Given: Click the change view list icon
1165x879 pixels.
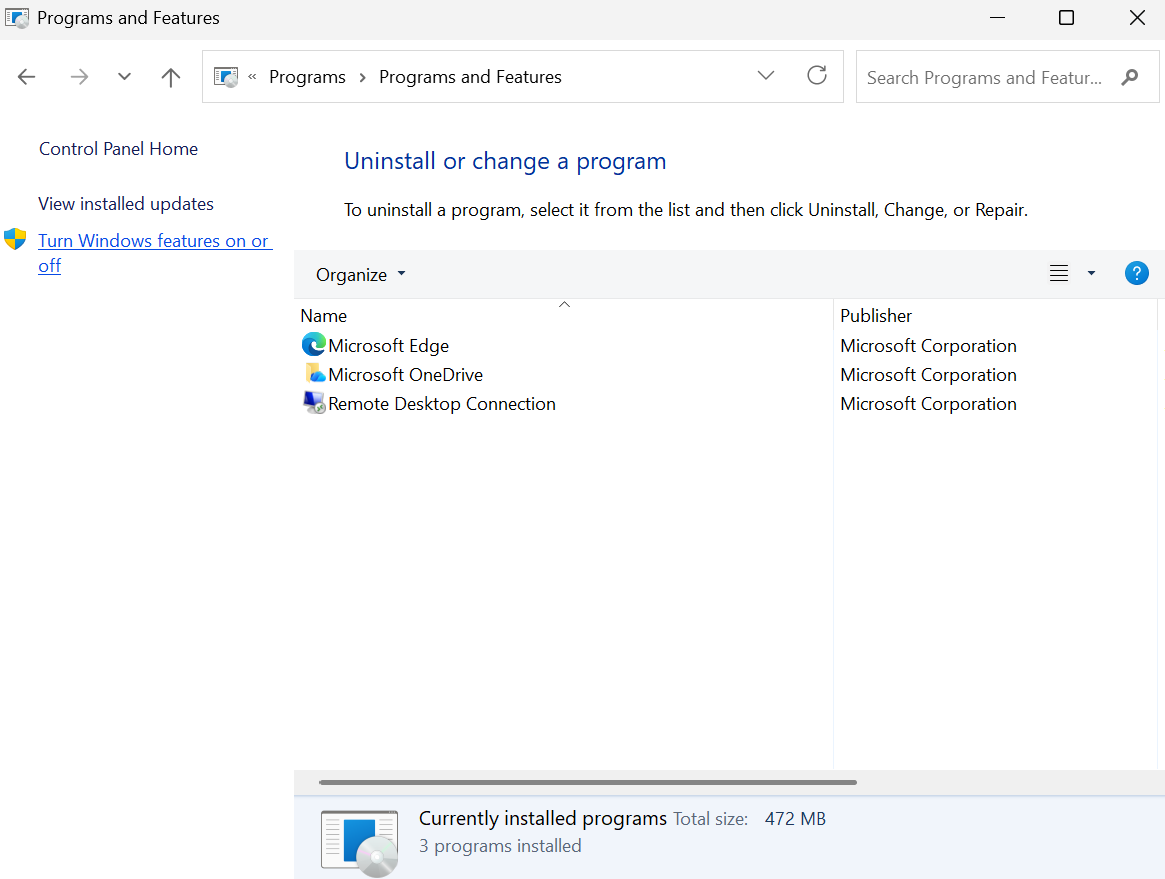Looking at the screenshot, I should click(1059, 273).
